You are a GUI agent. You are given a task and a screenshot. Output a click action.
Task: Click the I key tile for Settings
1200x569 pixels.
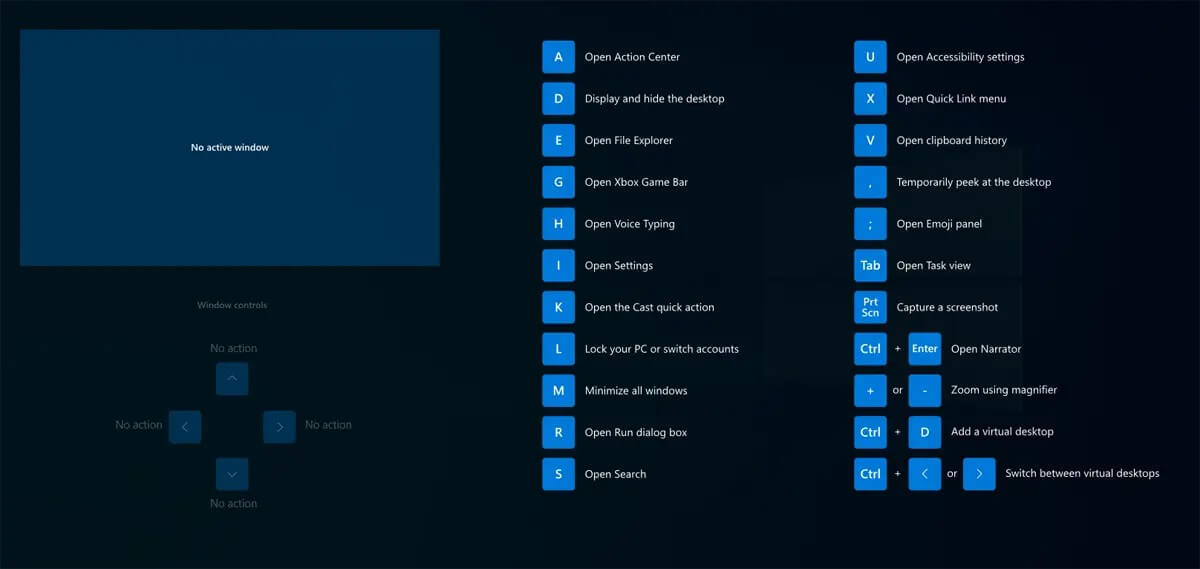pyautogui.click(x=558, y=266)
